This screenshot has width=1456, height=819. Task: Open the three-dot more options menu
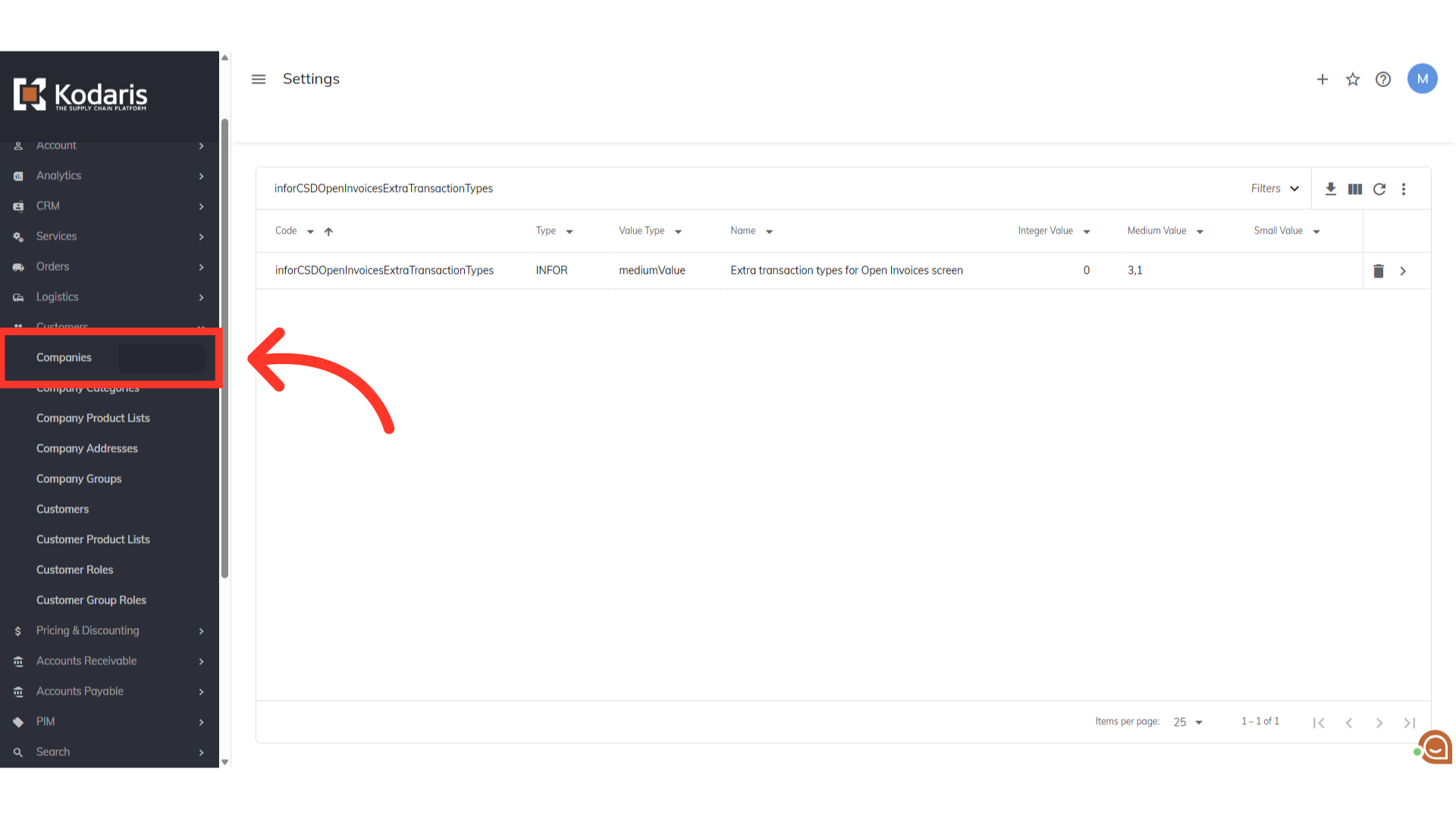[x=1404, y=189]
